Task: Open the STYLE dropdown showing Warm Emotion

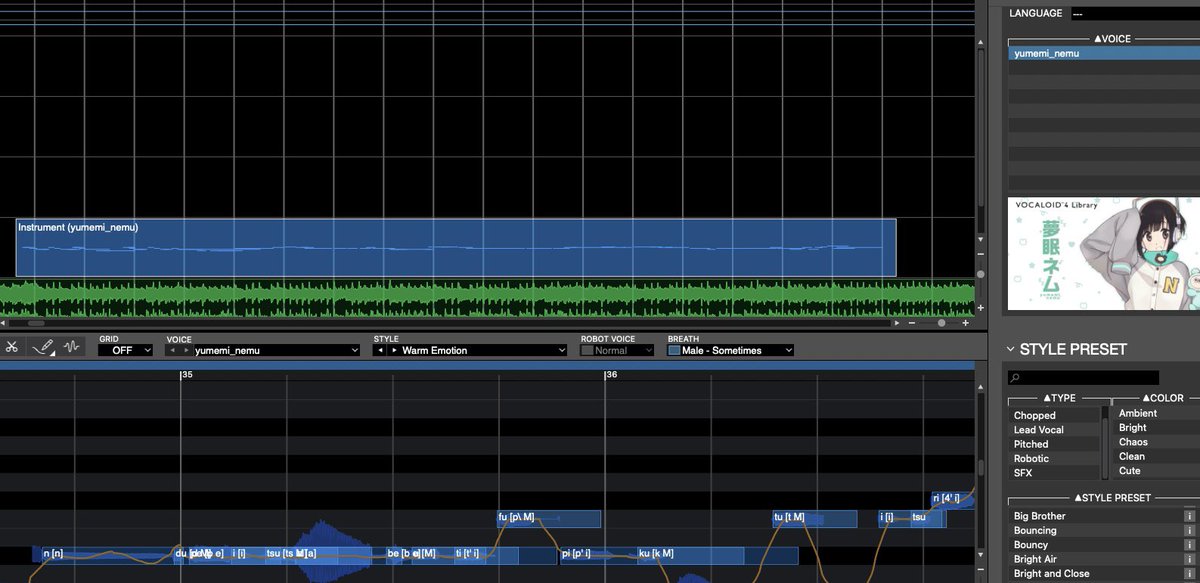Action: (483, 351)
